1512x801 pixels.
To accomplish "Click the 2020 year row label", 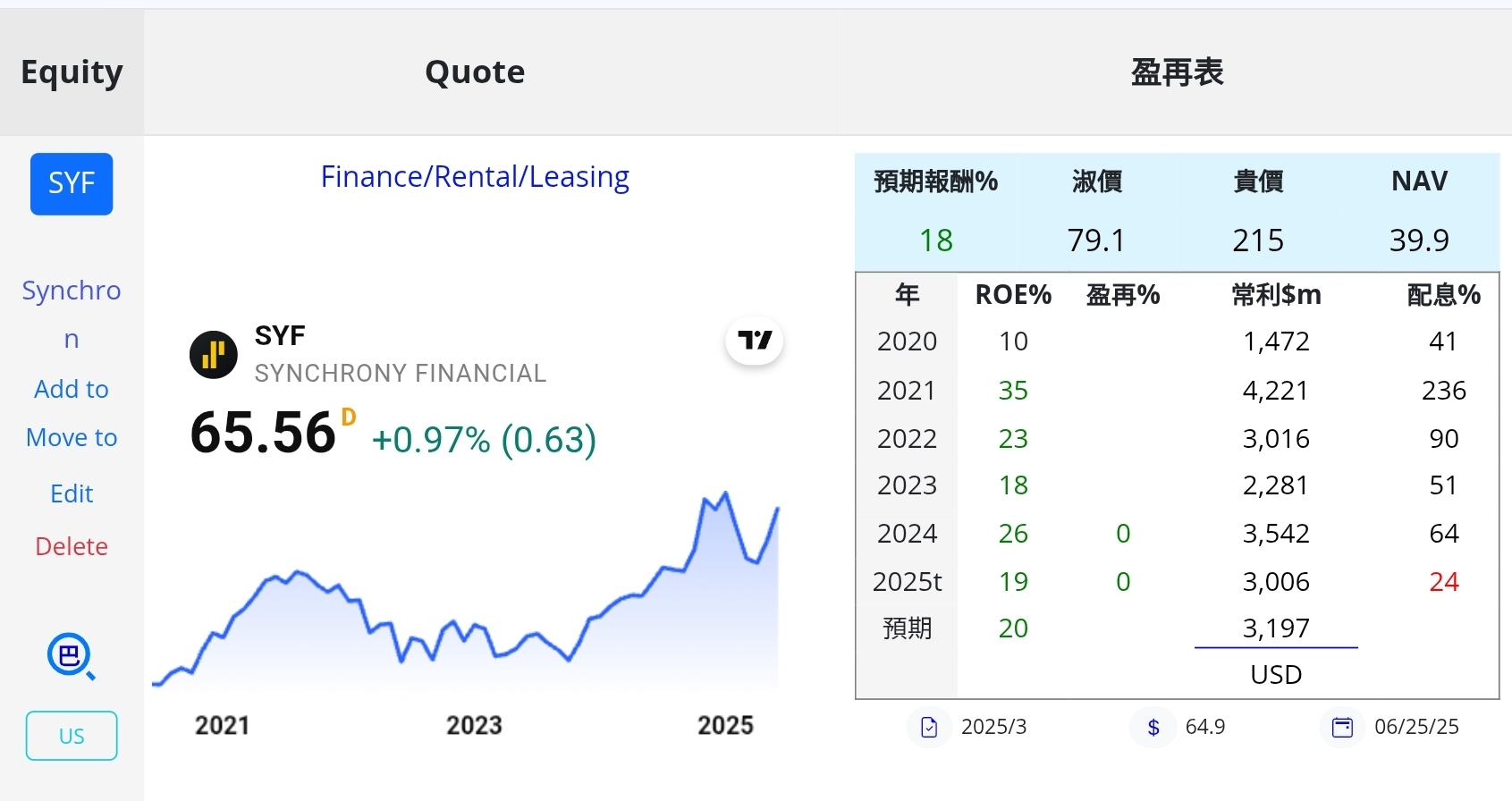I will 907,341.
